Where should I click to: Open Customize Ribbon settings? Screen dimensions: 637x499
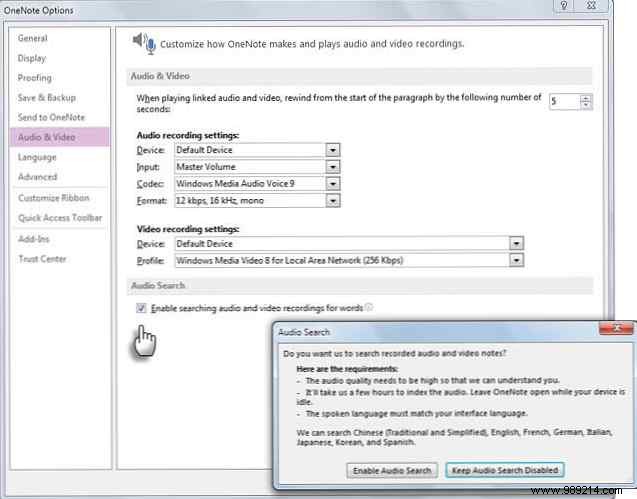click(x=54, y=198)
